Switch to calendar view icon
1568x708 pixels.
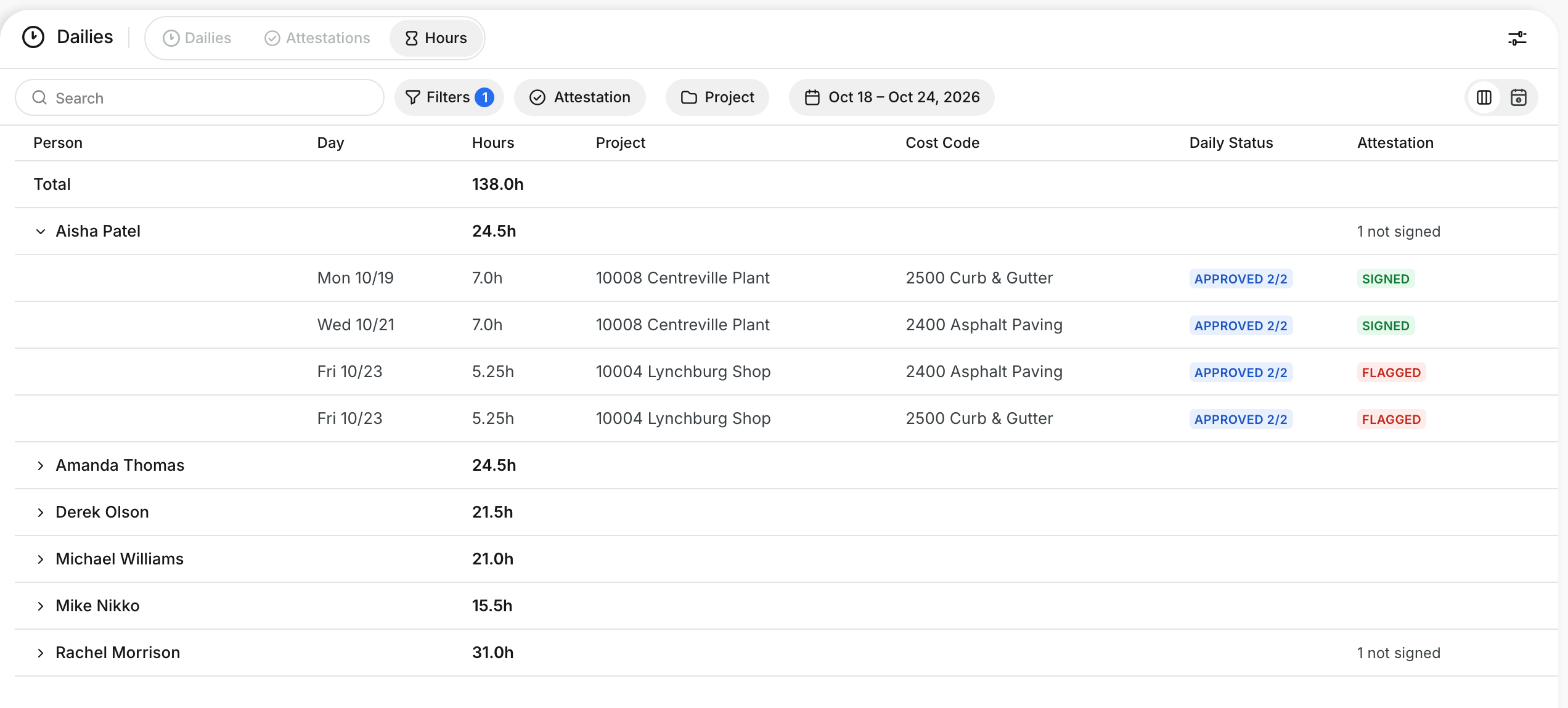1518,97
